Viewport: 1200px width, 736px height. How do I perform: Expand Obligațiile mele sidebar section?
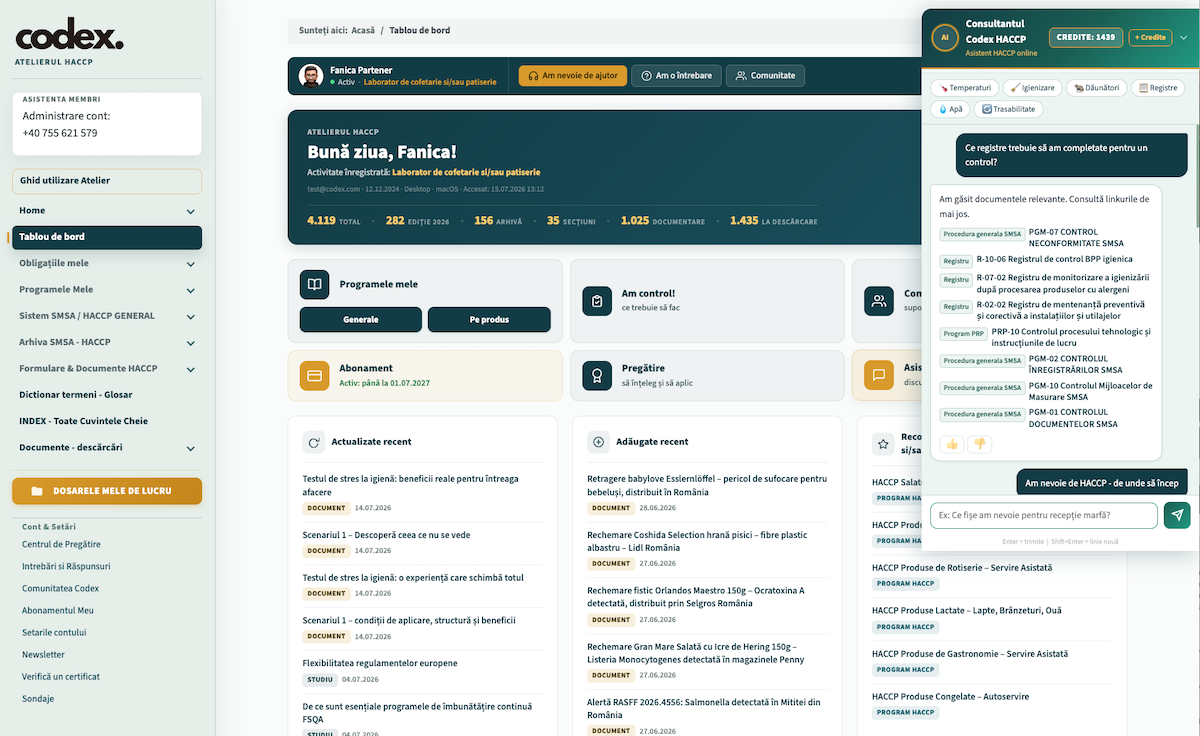click(190, 263)
